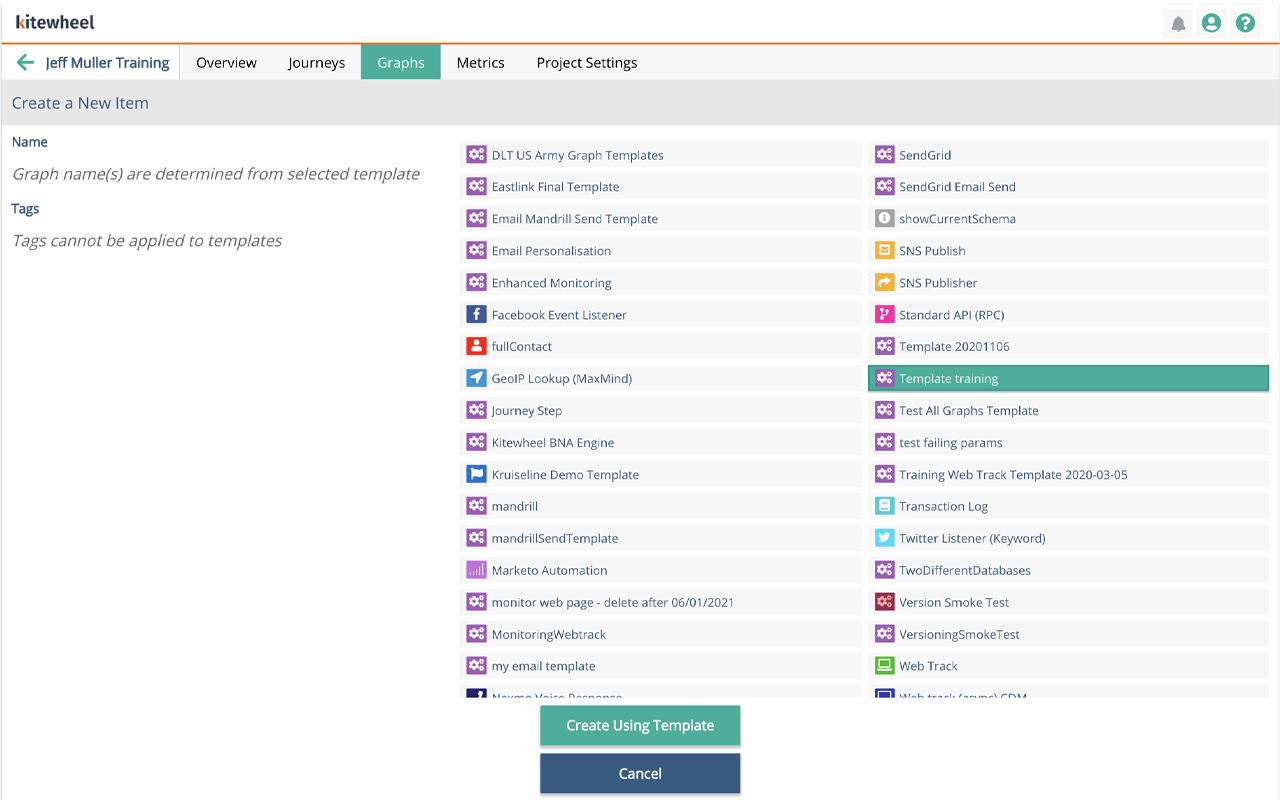The width and height of the screenshot is (1280, 800).
Task: Click the Twitter Listener bird icon
Action: 884,538
